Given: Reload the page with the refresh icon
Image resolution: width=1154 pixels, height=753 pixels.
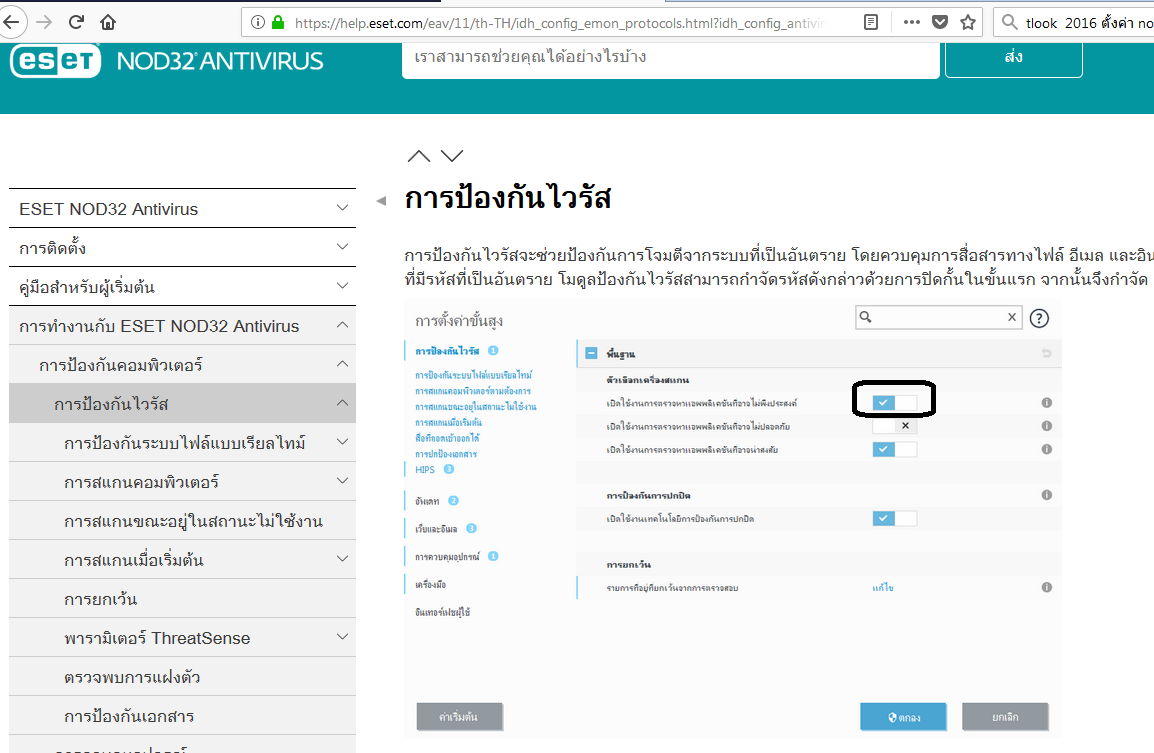Looking at the screenshot, I should tap(76, 22).
